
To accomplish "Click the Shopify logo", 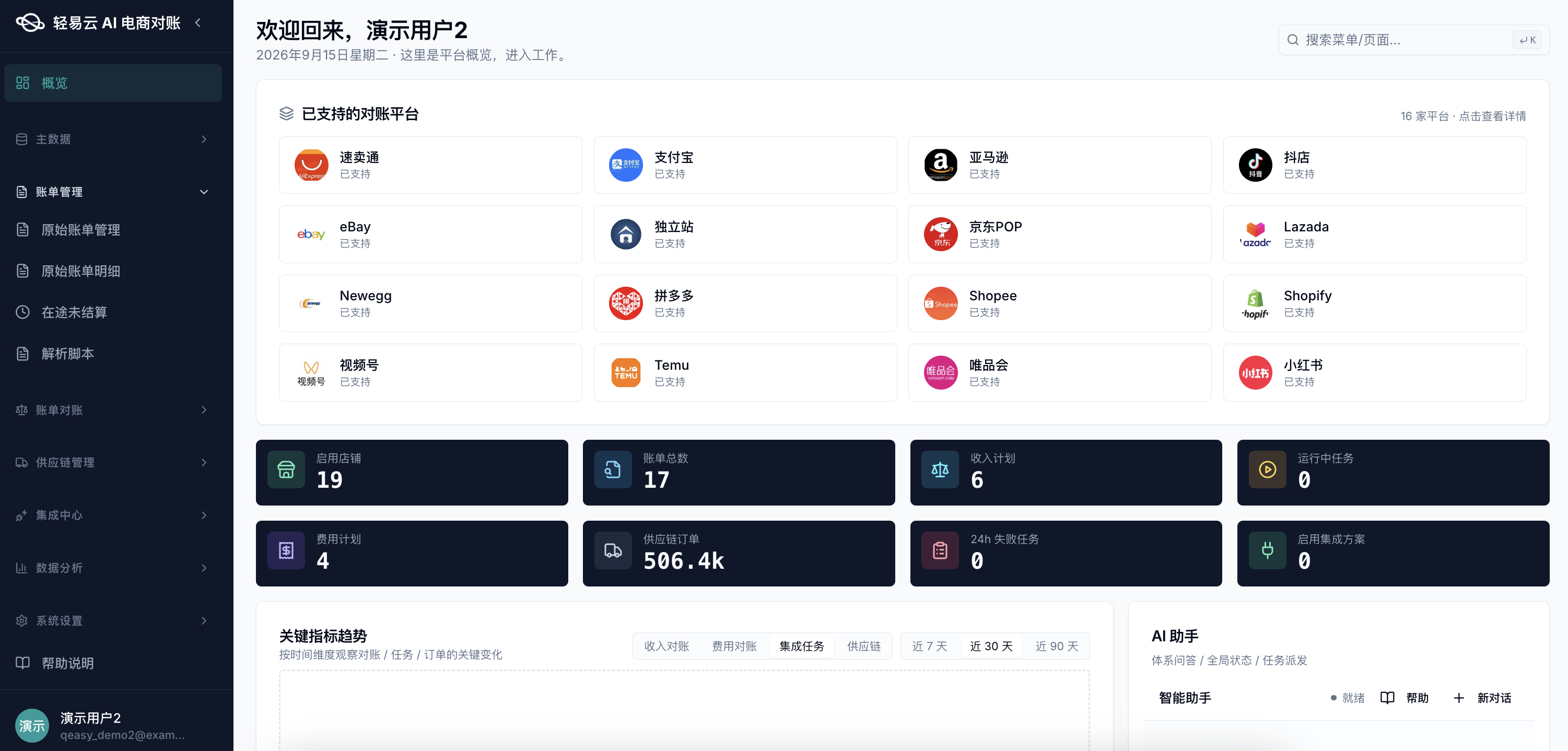I will coord(1255,303).
